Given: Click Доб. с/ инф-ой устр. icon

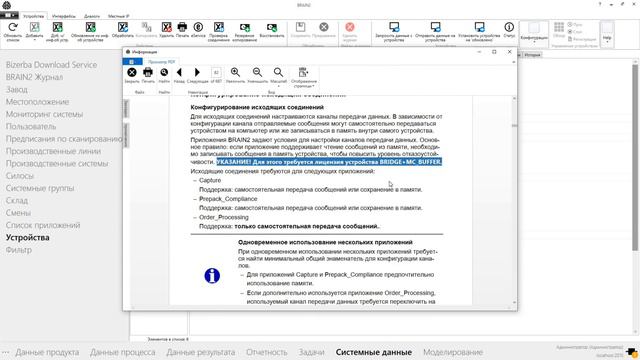Looking at the screenshot, I should pos(57,27).
